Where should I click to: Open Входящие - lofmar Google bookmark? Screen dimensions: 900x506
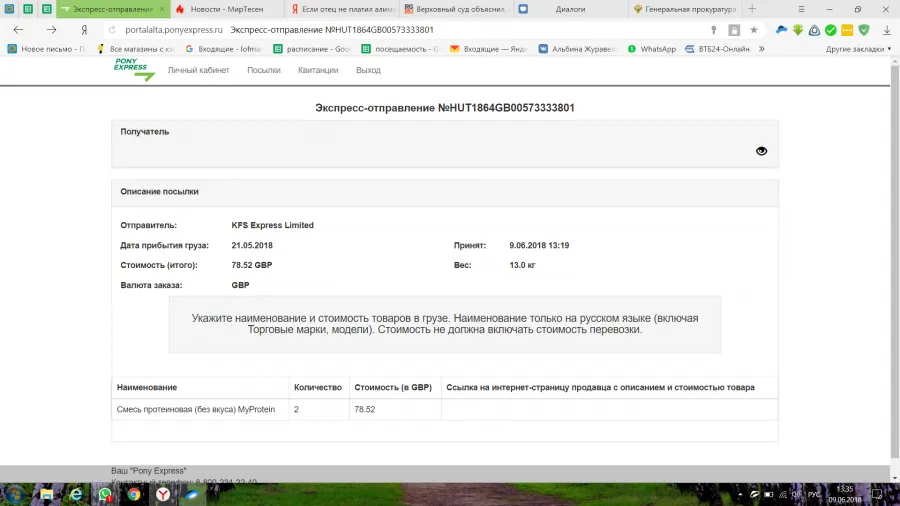point(223,49)
